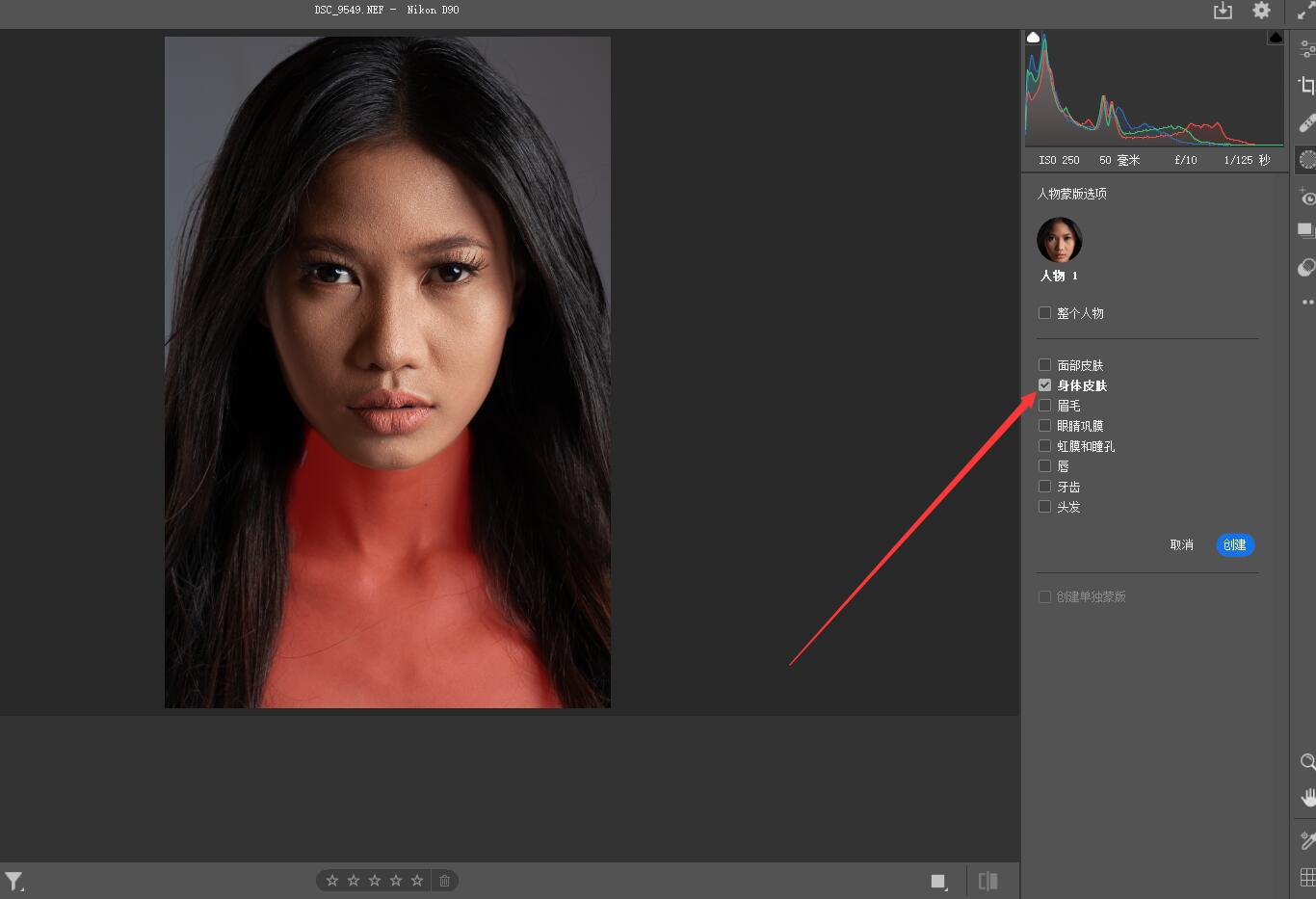Toggle the highlight clipping warning in histogram
This screenshot has width=1316, height=899.
(x=1275, y=39)
